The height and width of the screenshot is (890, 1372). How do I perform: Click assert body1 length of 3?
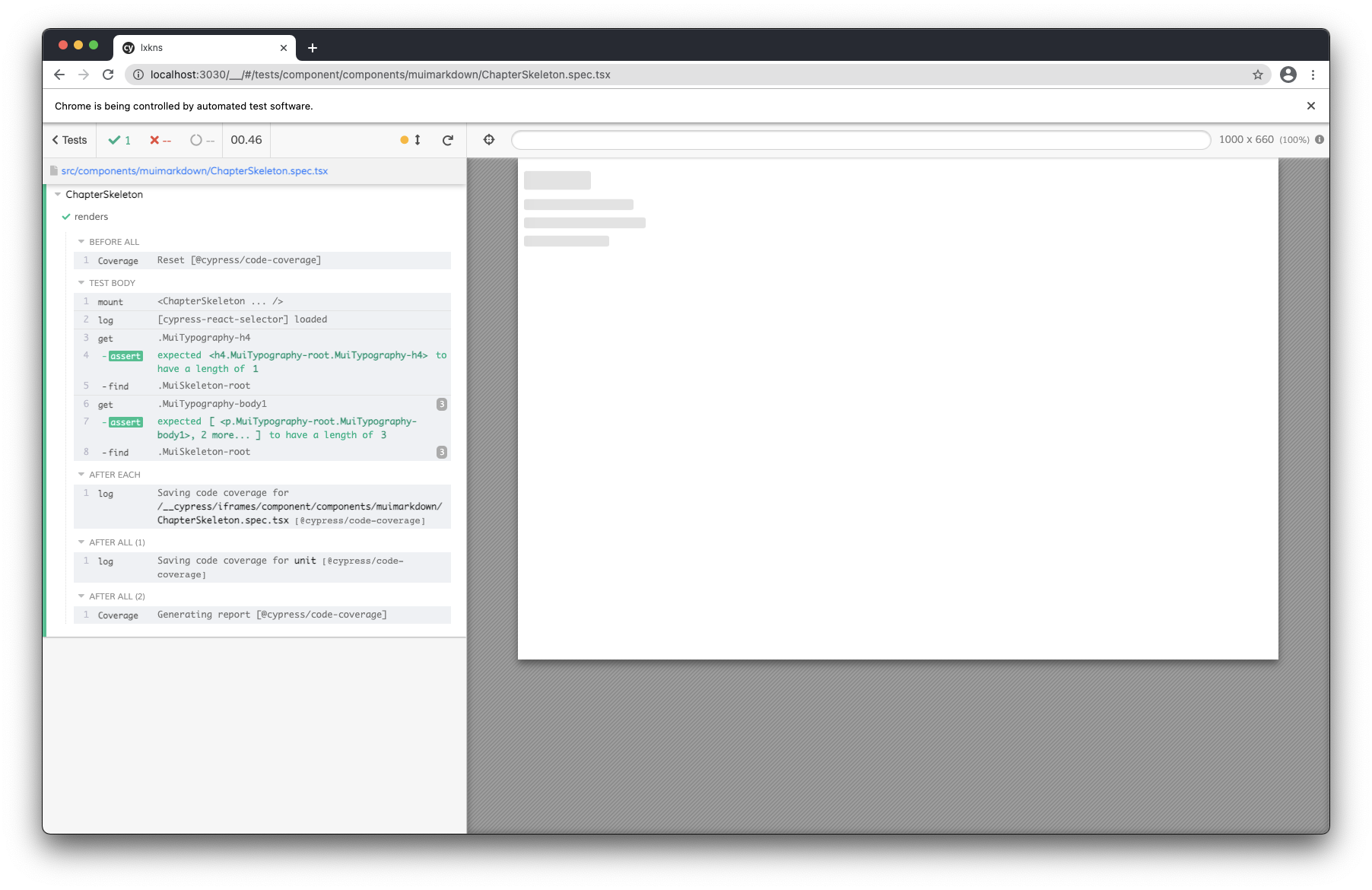[262, 428]
